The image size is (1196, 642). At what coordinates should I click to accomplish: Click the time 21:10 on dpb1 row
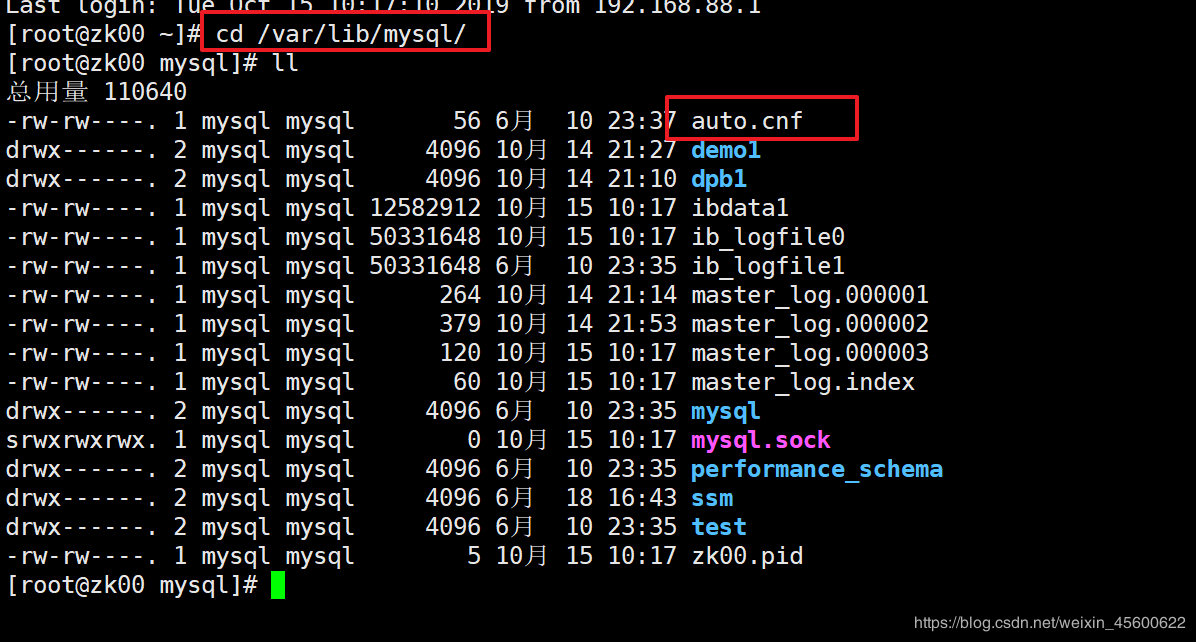pyautogui.click(x=641, y=178)
